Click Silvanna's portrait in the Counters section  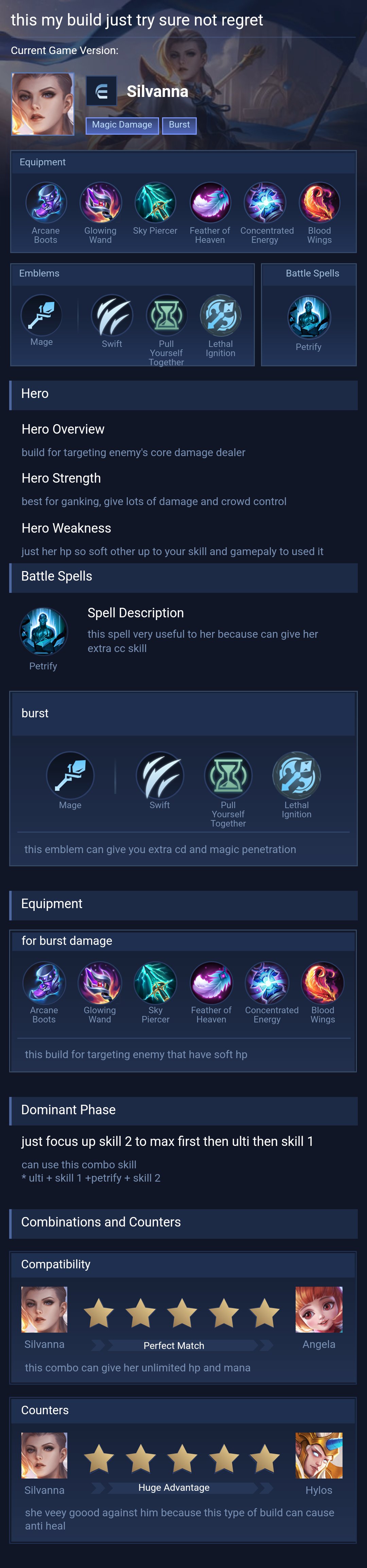[x=45, y=1455]
